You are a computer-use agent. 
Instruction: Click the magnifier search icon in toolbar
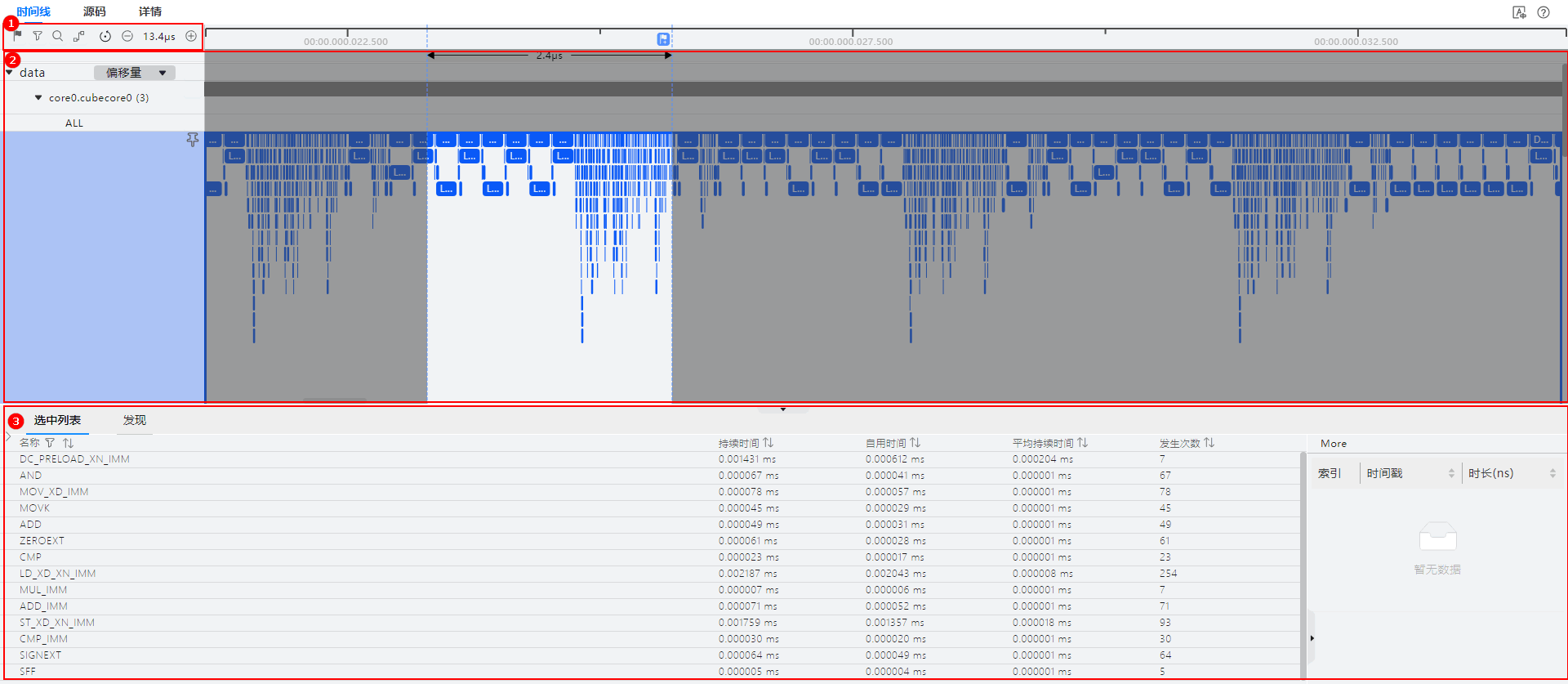(x=57, y=36)
